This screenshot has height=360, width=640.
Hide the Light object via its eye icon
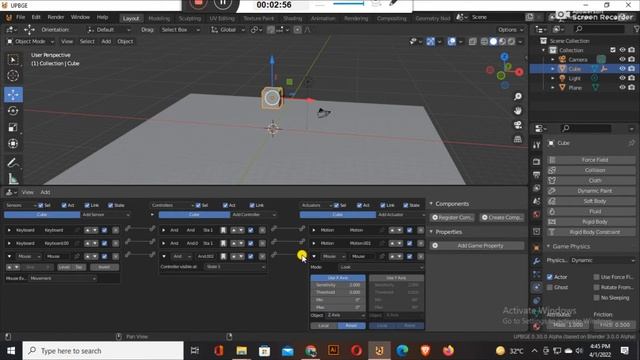(x=622, y=78)
